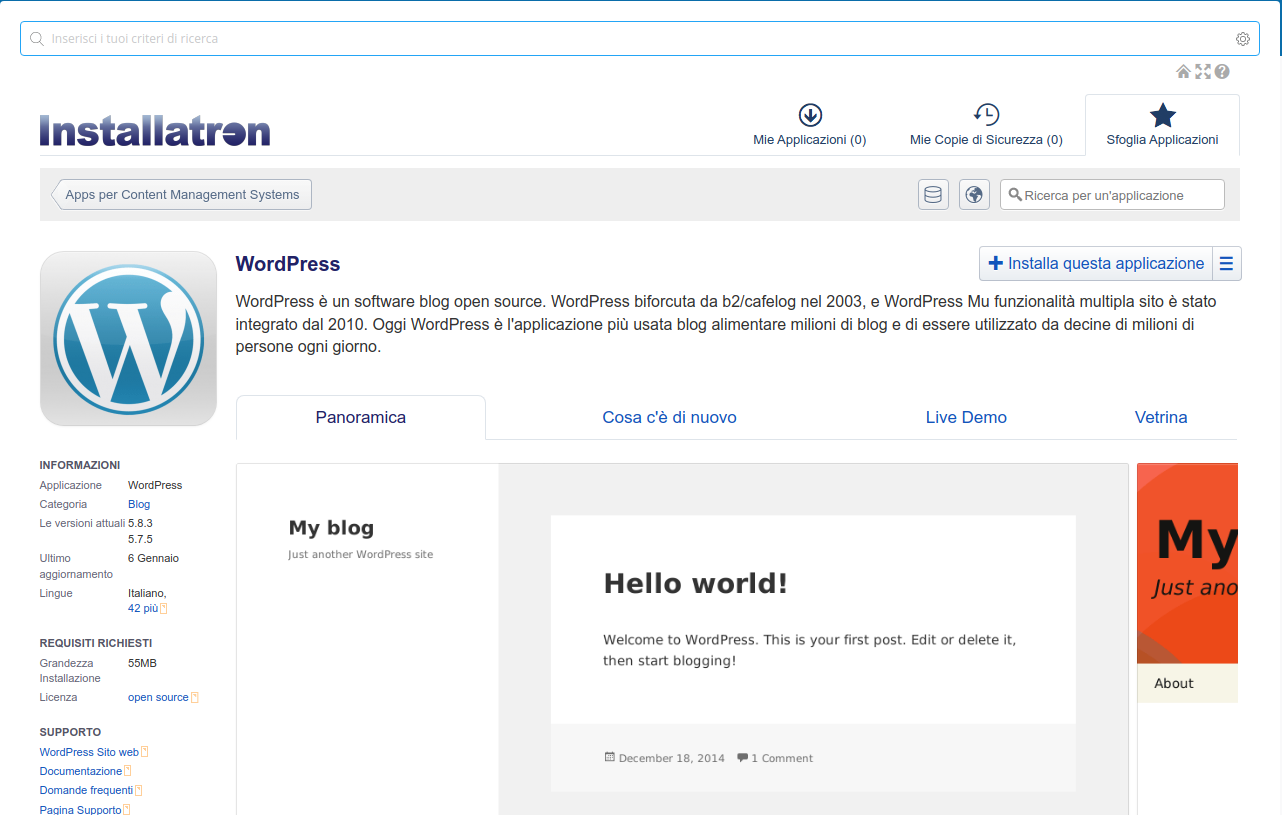Click the REQUISITI RICHIESTI heading
The width and height of the screenshot is (1282, 815).
(96, 643)
